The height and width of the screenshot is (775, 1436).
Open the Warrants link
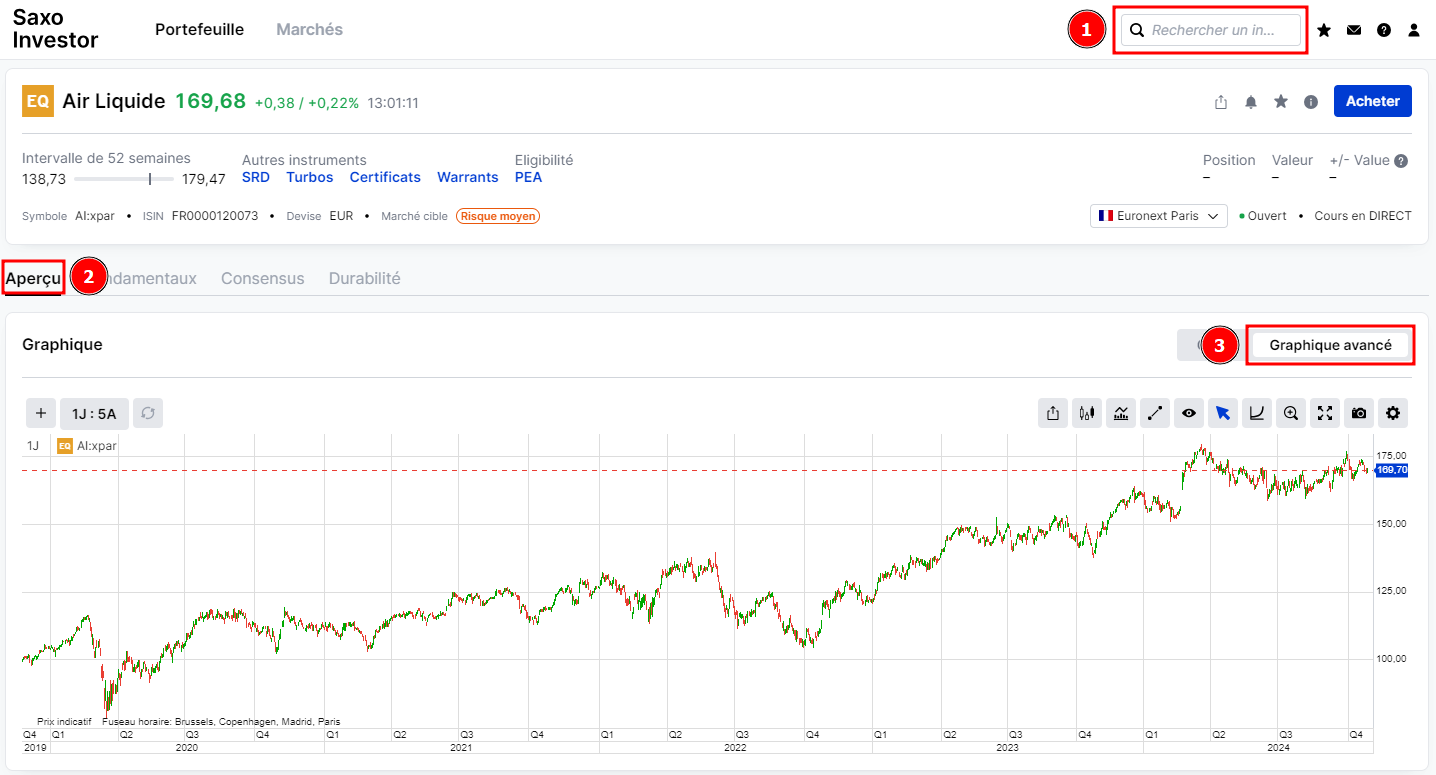pyautogui.click(x=468, y=177)
